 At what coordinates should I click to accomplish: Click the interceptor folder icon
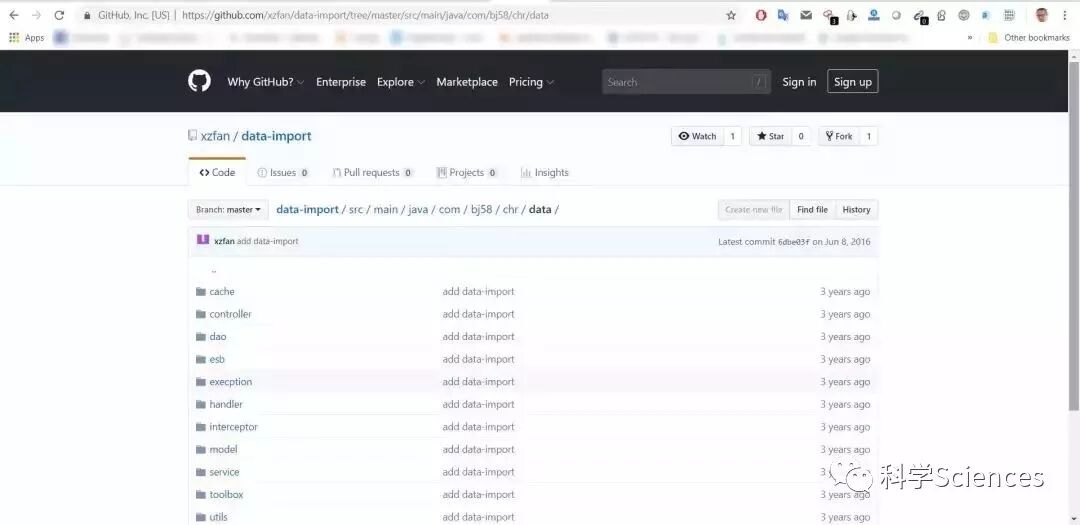click(201, 427)
